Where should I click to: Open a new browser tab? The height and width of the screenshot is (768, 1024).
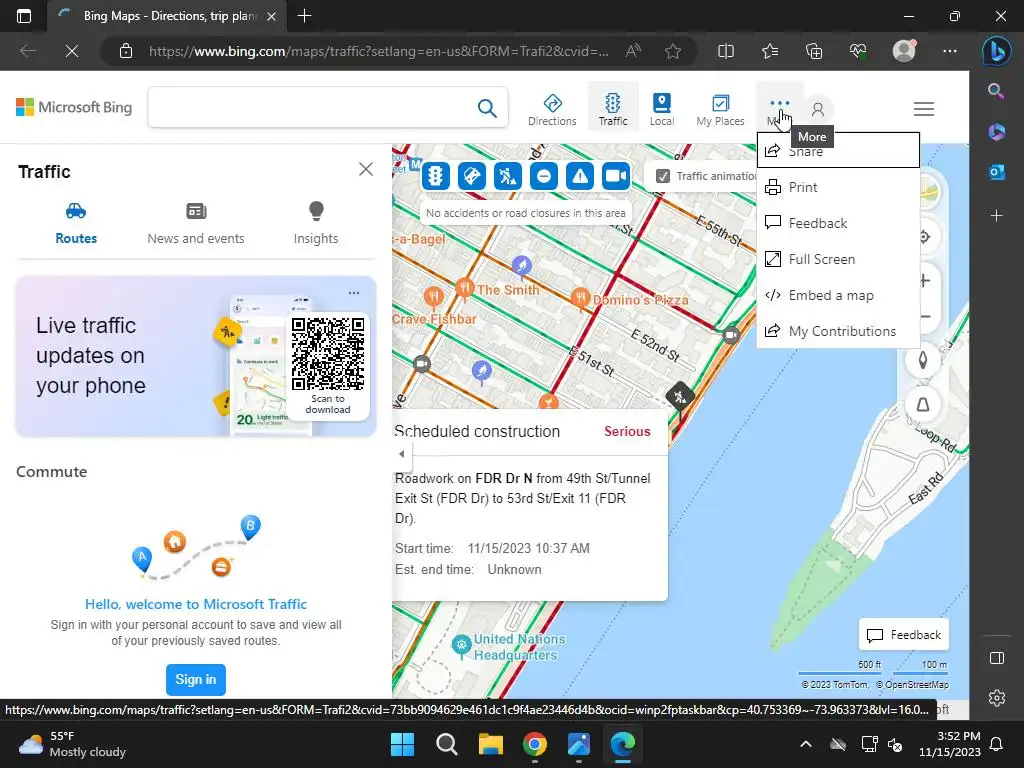point(304,16)
